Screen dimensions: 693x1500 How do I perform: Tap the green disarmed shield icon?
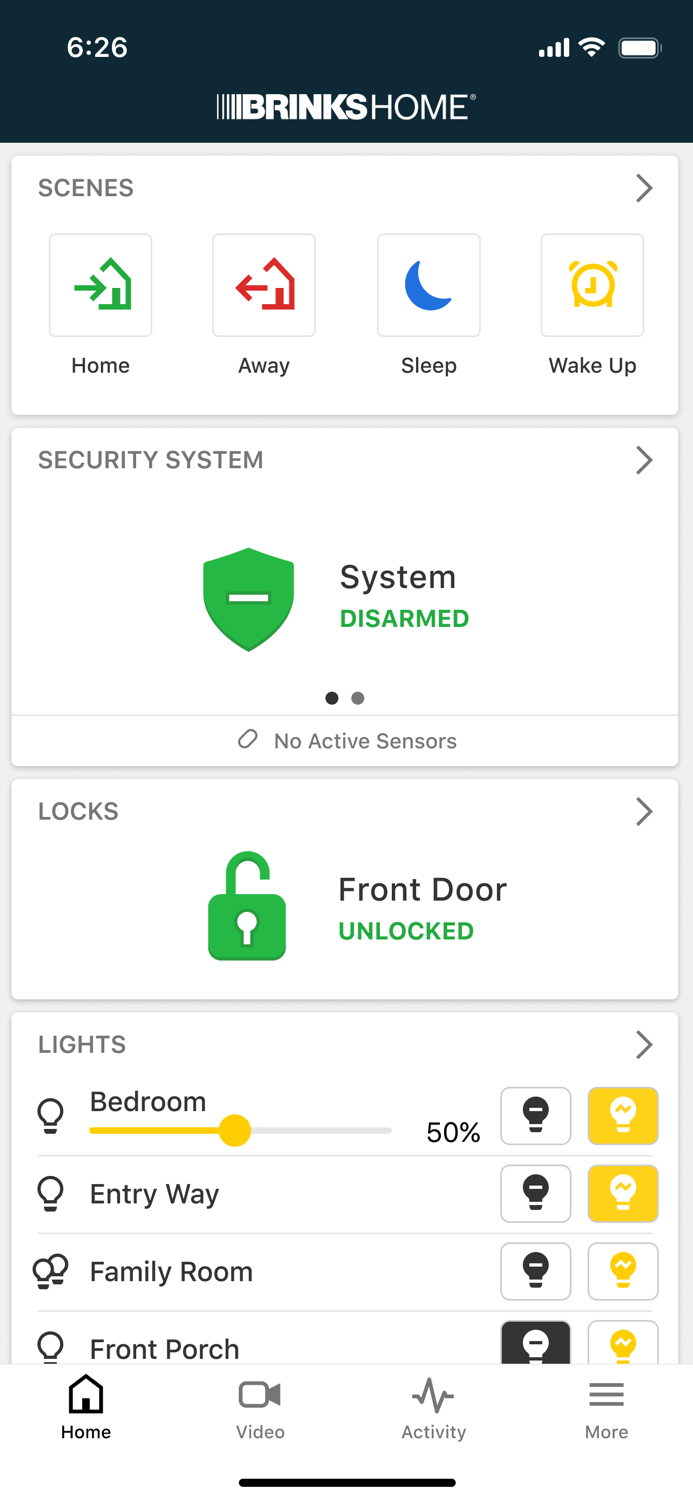point(248,599)
